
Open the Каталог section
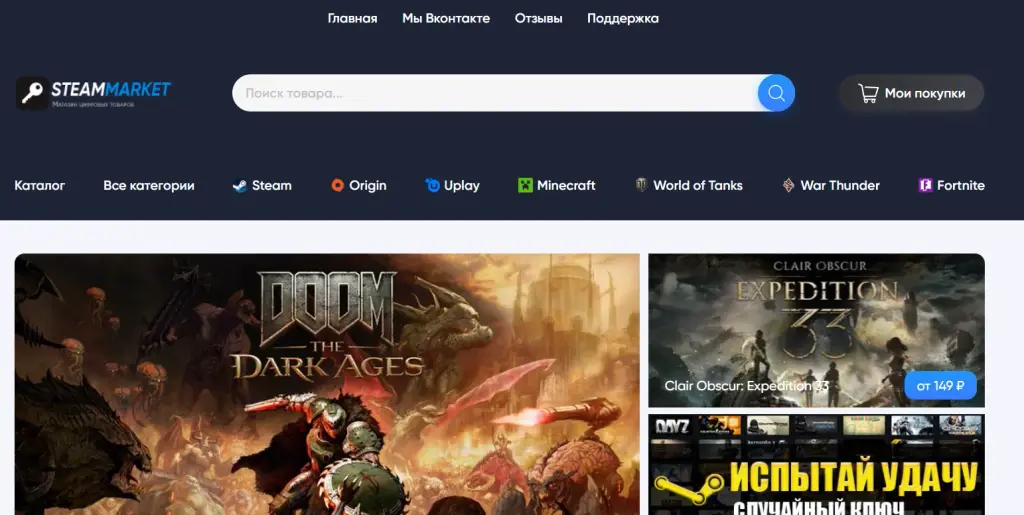point(40,185)
